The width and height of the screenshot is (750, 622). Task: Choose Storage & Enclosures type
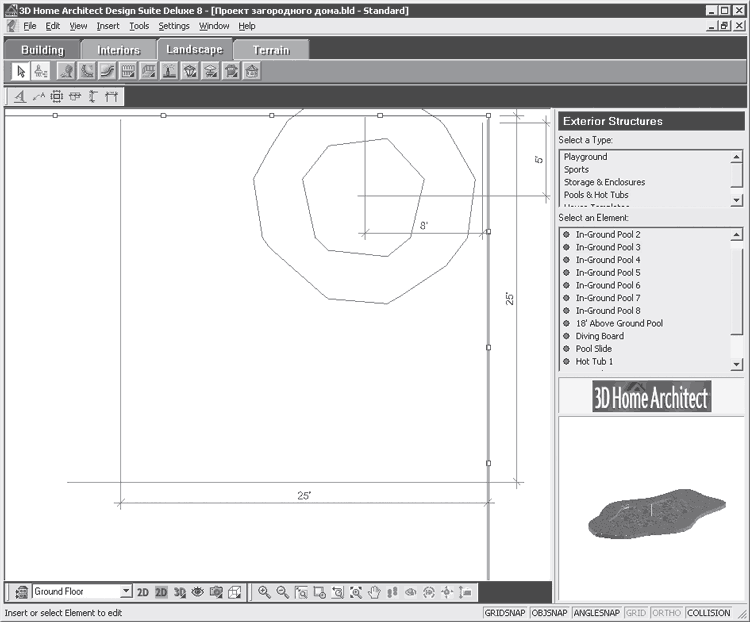pyautogui.click(x=604, y=182)
